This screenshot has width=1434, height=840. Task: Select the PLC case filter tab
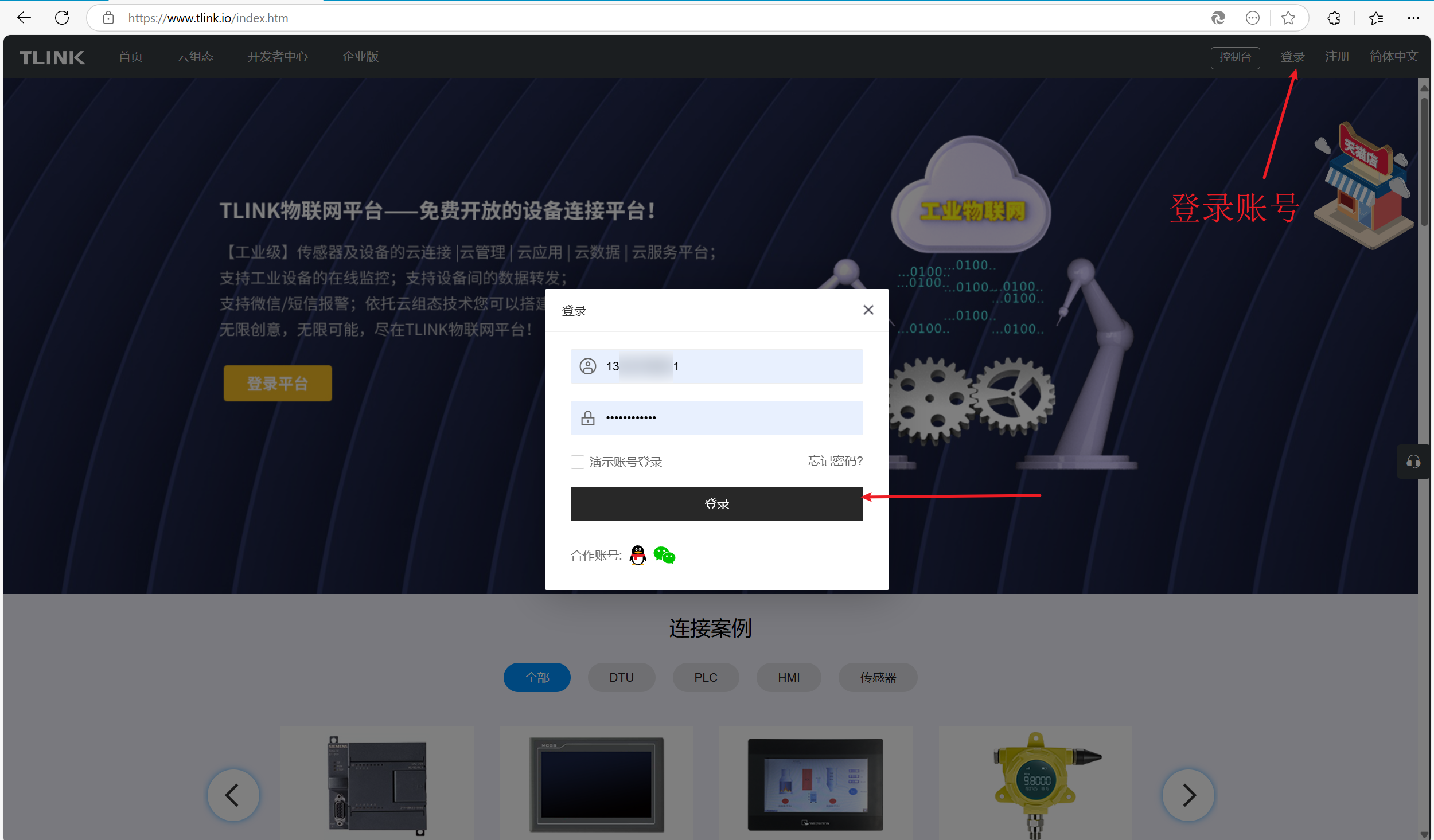tap(706, 678)
